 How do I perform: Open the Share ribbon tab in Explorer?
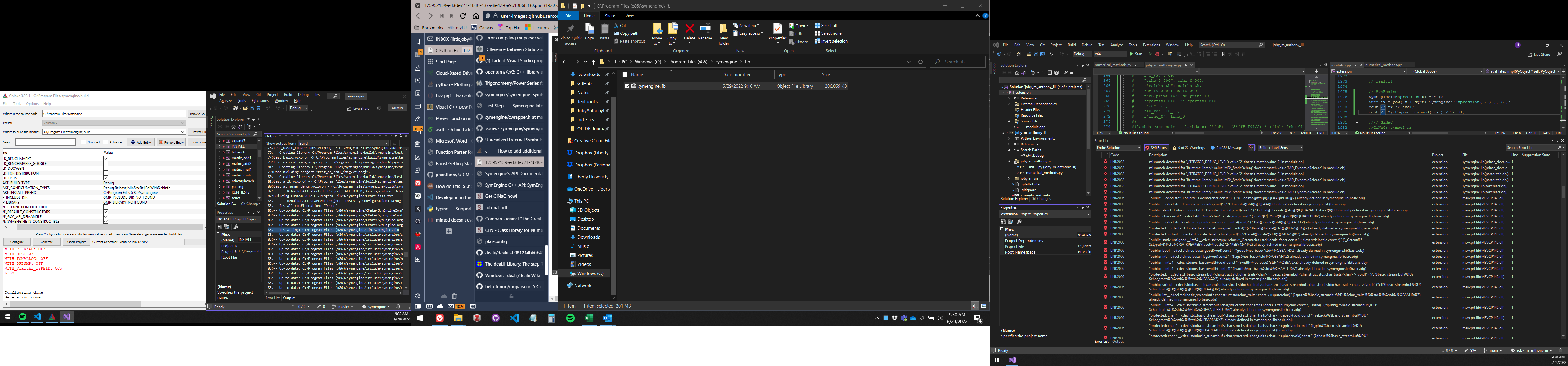coord(609,16)
